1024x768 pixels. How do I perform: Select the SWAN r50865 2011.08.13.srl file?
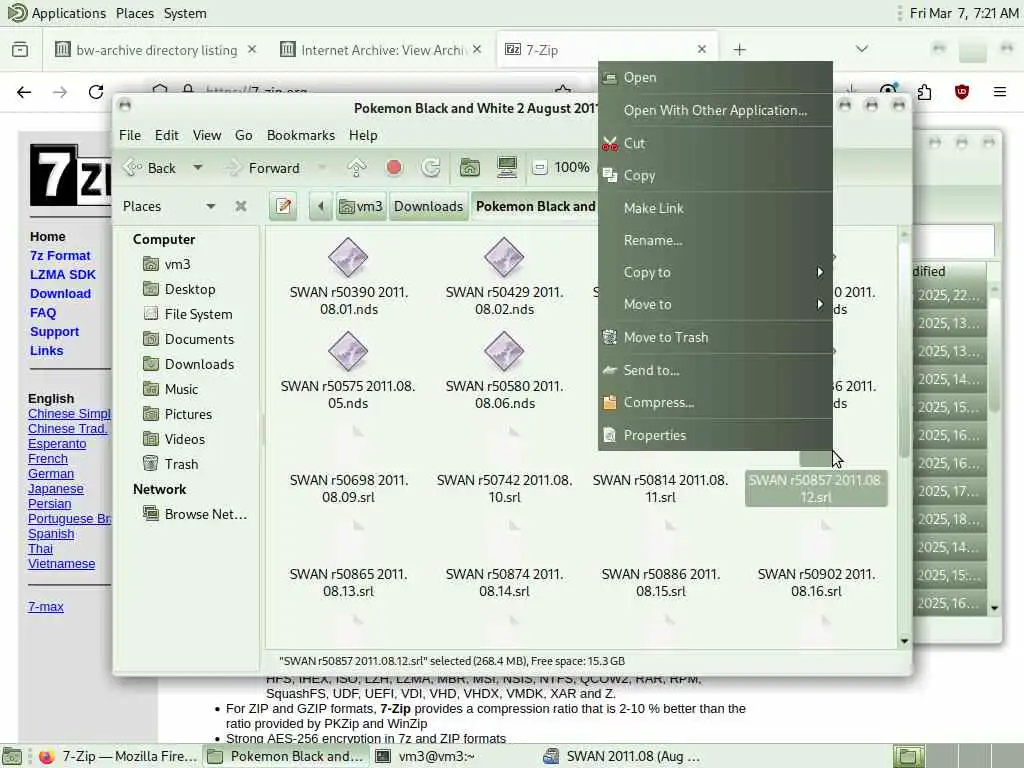(x=349, y=583)
